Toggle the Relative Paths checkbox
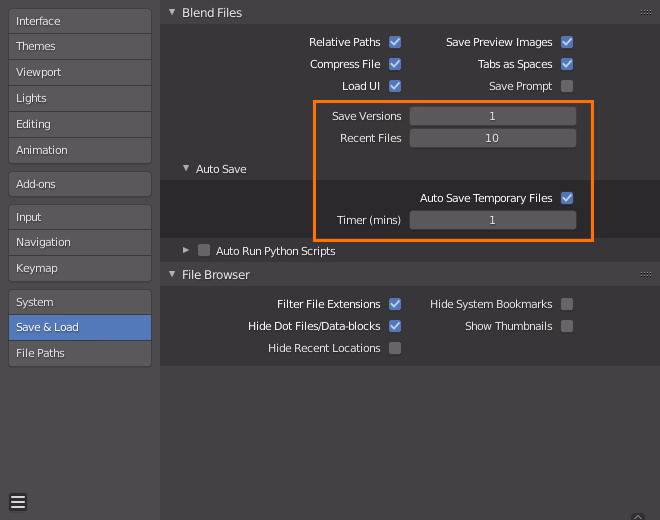Image resolution: width=660 pixels, height=520 pixels. 395,42
